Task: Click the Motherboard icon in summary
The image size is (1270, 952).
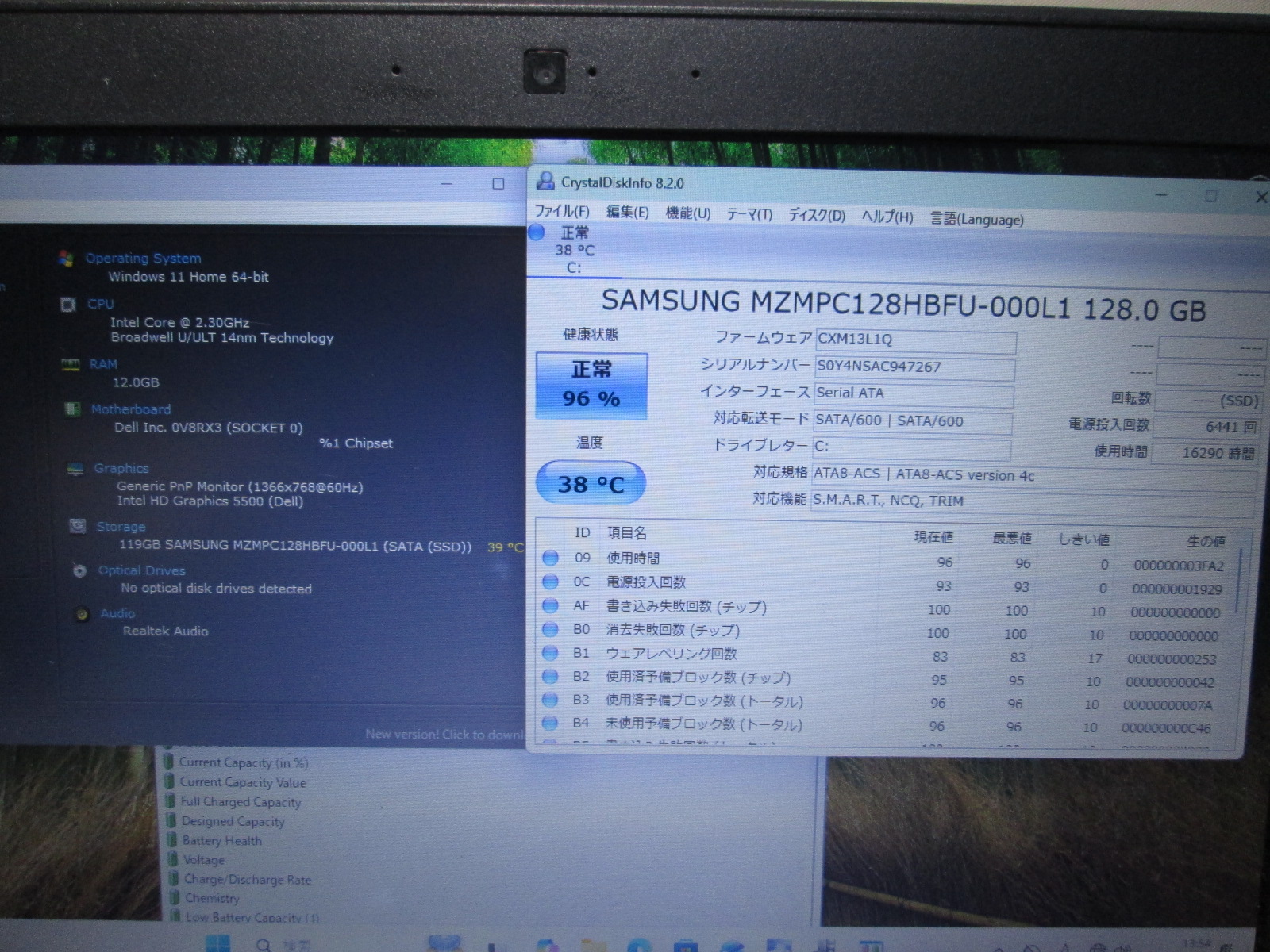Action: tap(72, 409)
